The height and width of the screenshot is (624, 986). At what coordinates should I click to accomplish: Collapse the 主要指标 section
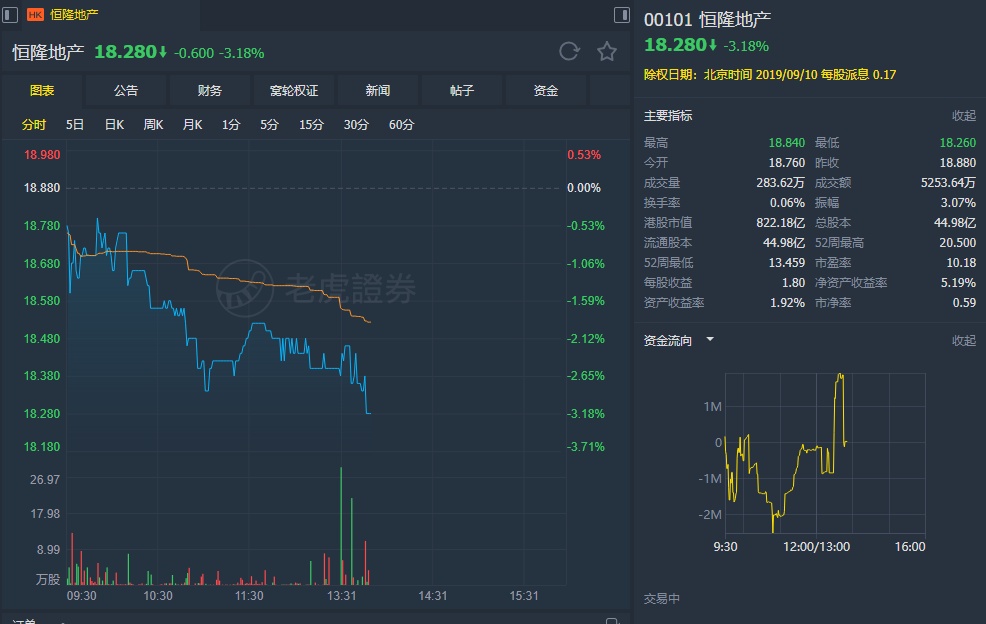tap(963, 116)
